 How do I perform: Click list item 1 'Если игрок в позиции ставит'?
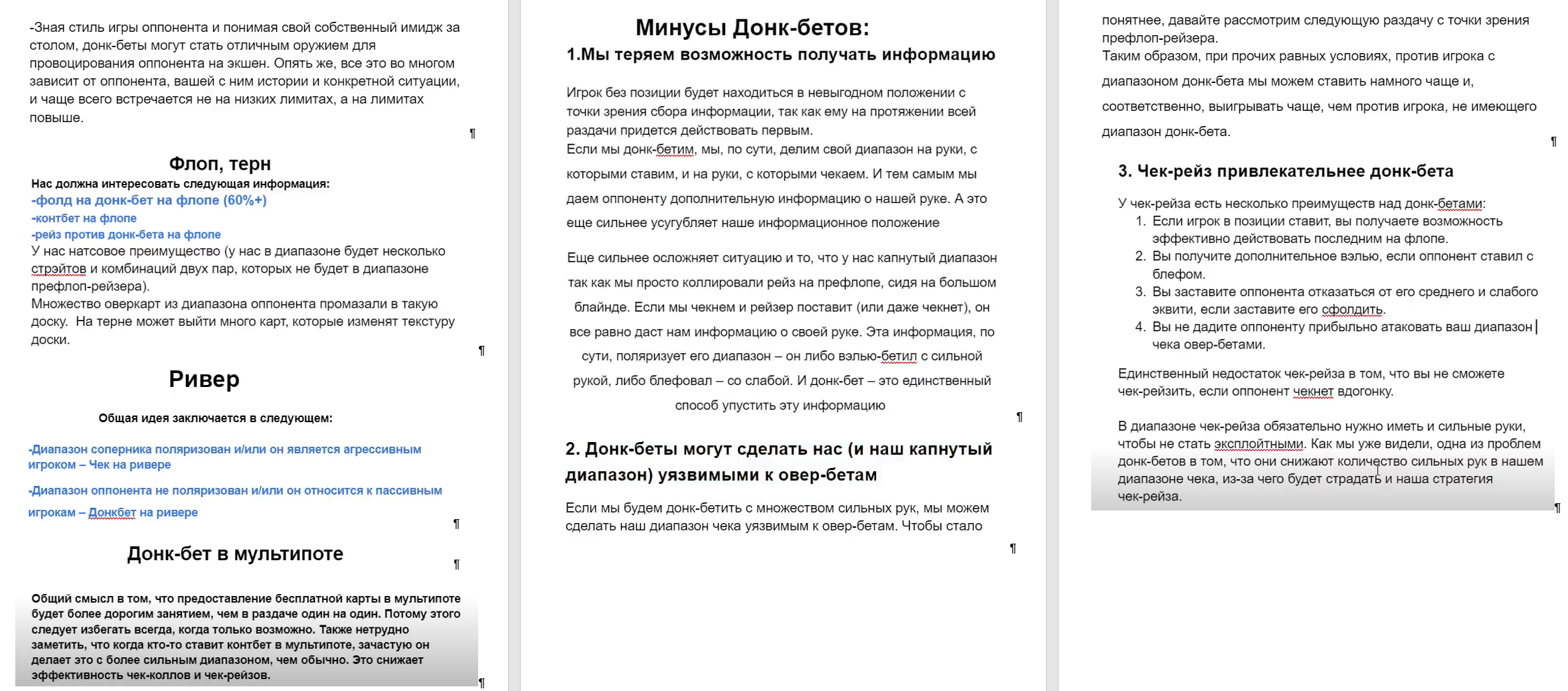pyautogui.click(x=1327, y=230)
